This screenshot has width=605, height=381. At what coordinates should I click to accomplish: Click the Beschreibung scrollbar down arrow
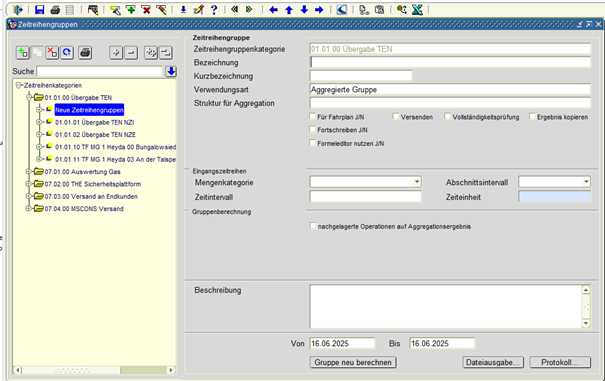(x=586, y=323)
